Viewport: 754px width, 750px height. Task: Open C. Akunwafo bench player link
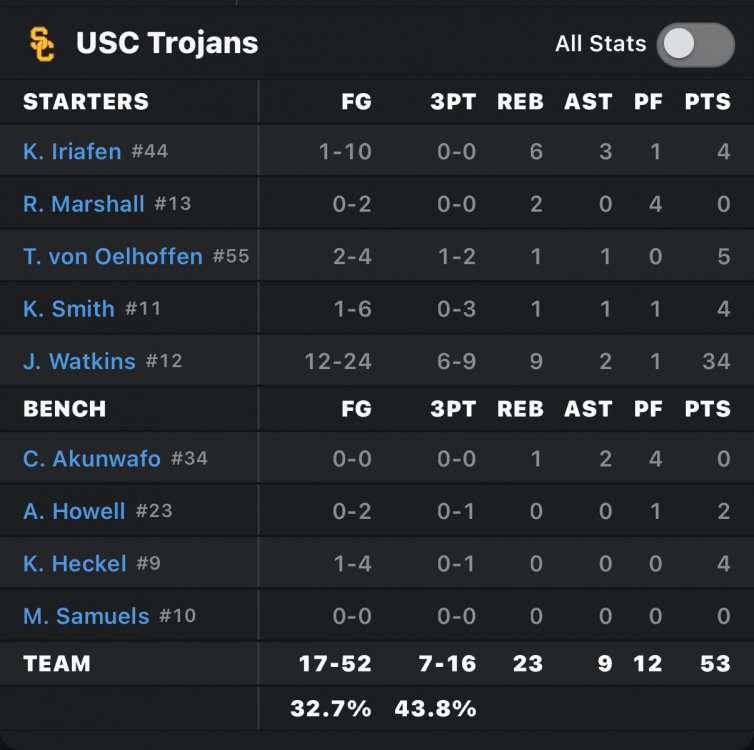click(x=92, y=459)
